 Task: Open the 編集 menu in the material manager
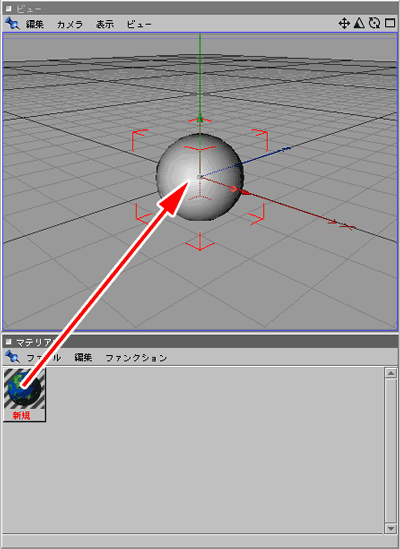83,357
